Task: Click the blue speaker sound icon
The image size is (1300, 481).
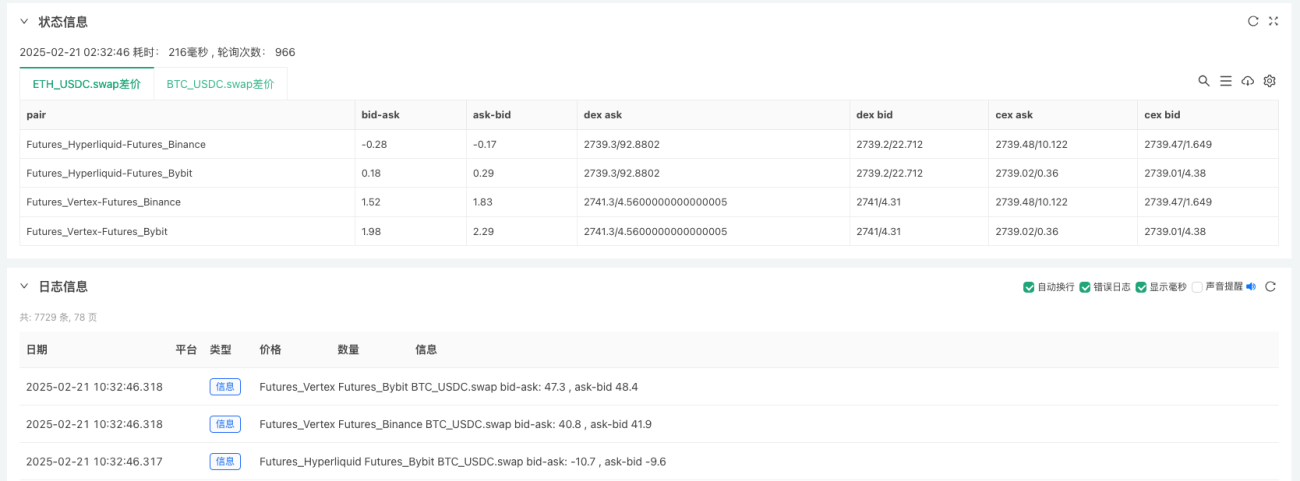Action: pyautogui.click(x=1250, y=286)
